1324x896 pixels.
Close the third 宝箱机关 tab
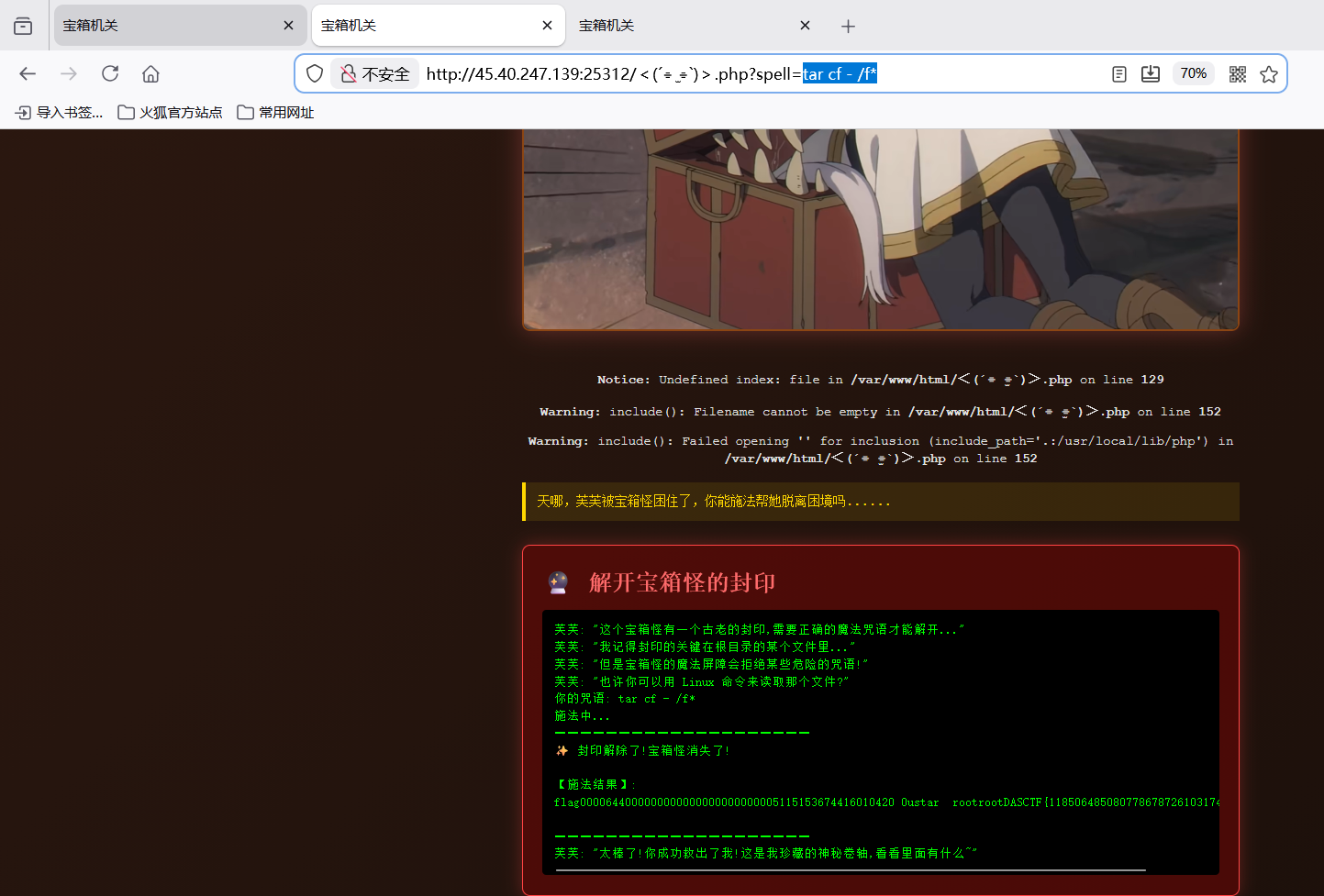click(806, 26)
